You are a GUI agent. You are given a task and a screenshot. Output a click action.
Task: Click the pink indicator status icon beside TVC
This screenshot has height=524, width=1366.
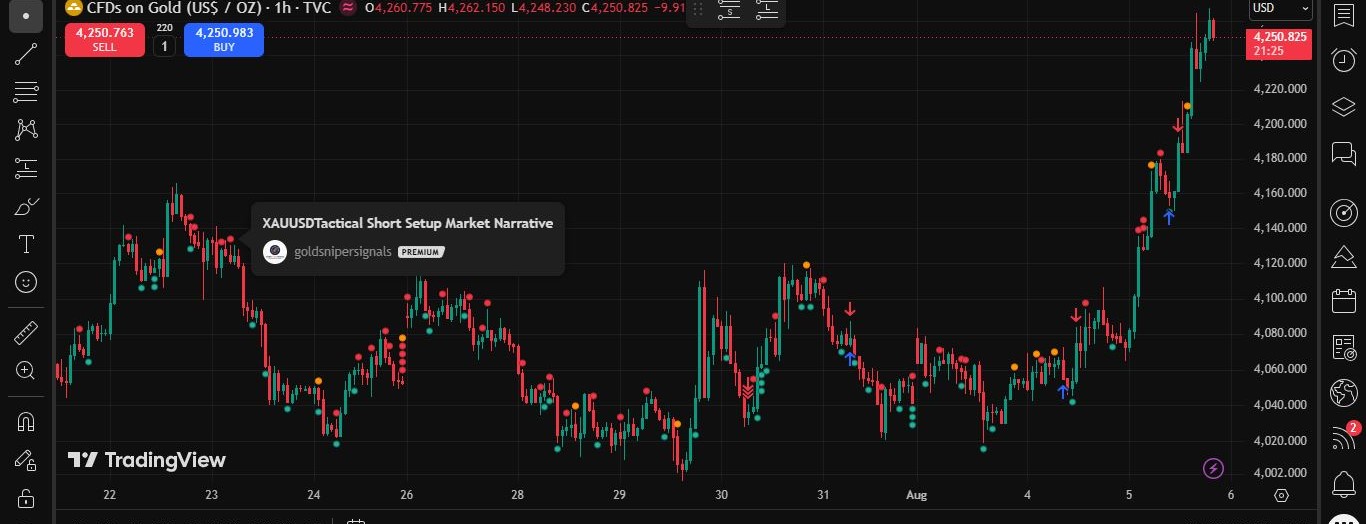click(348, 7)
